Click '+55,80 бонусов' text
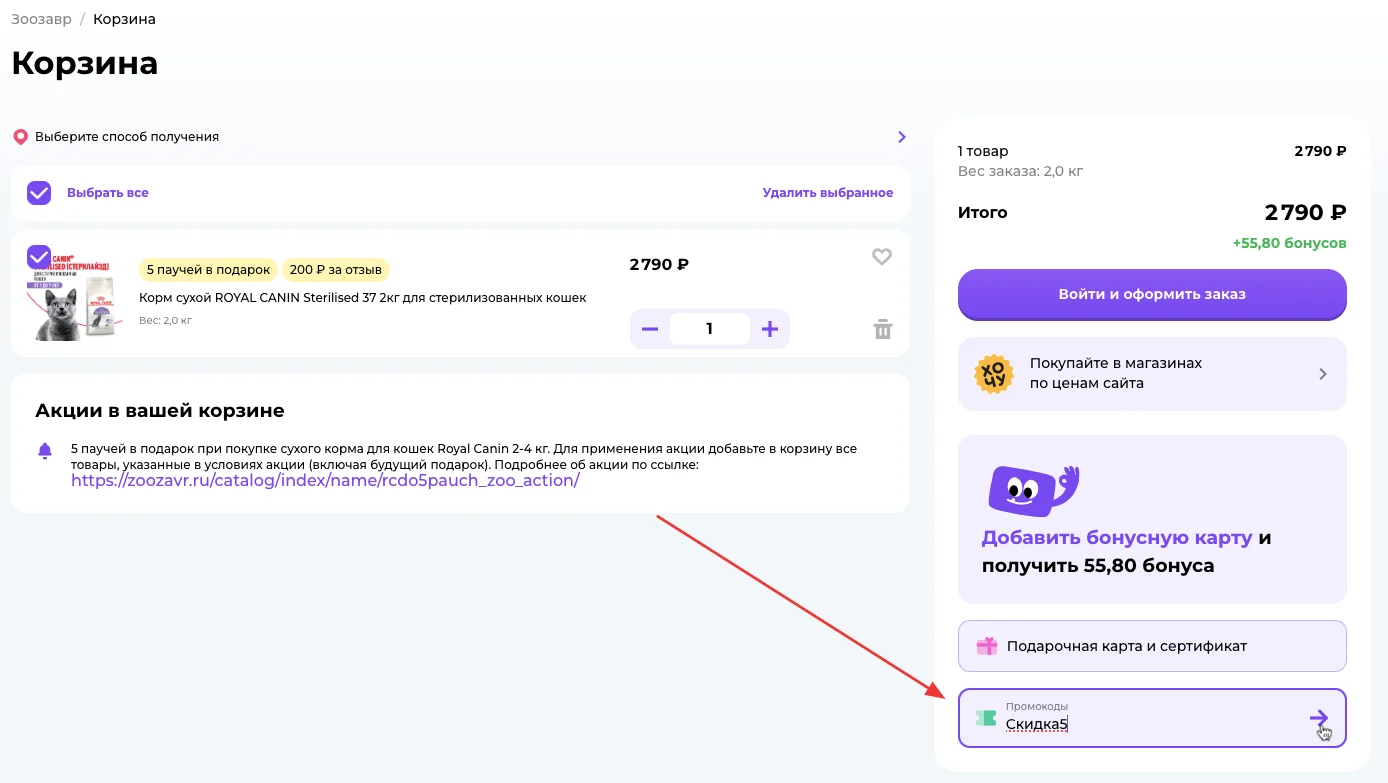This screenshot has width=1388, height=783. 1289,243
